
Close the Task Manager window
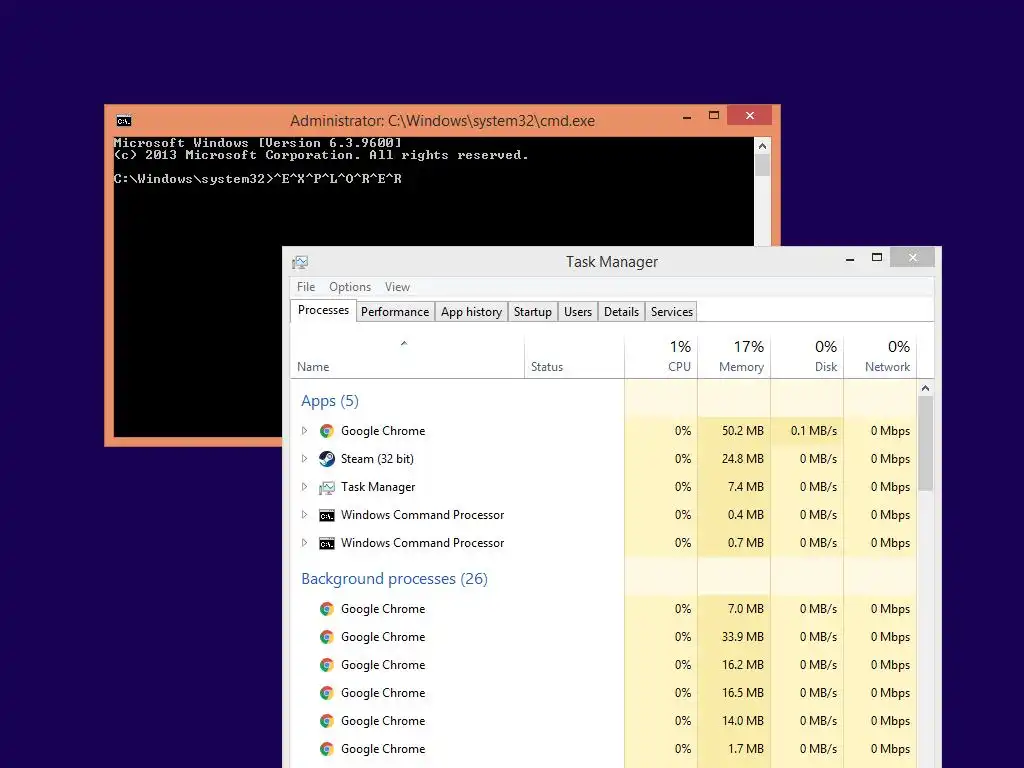[912, 257]
